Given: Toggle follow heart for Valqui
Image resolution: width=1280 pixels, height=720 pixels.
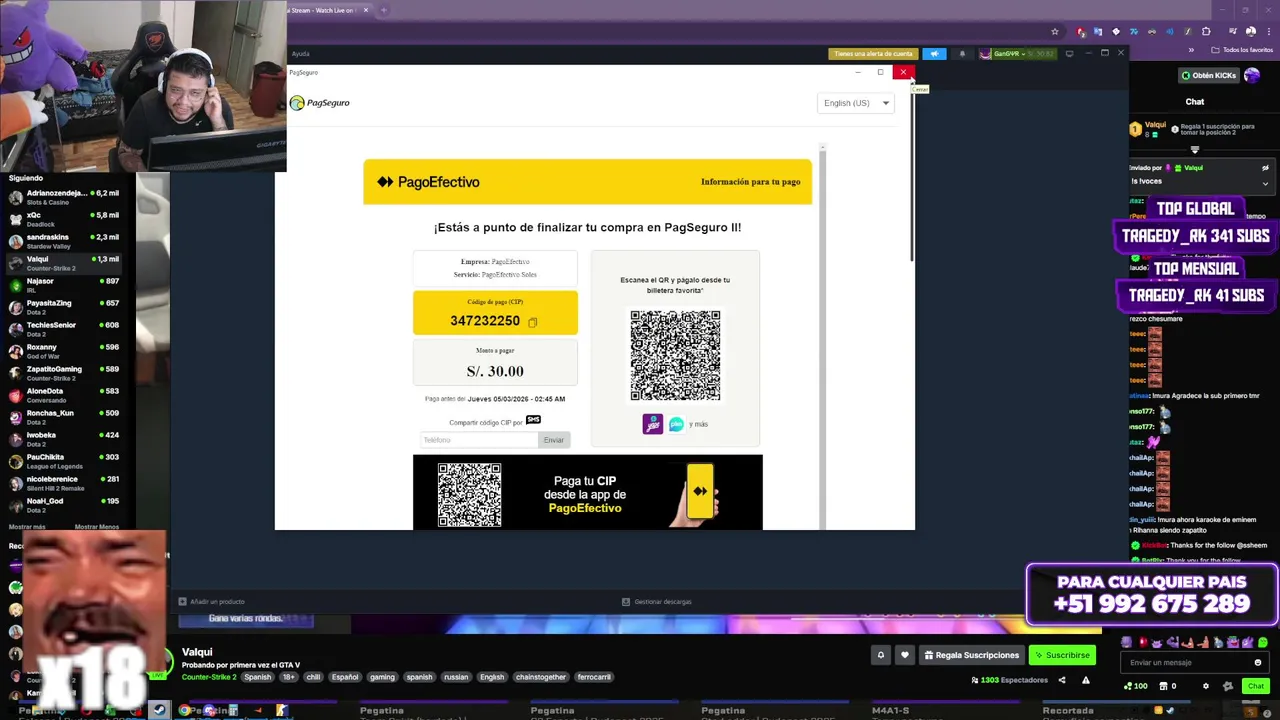Looking at the screenshot, I should (905, 655).
